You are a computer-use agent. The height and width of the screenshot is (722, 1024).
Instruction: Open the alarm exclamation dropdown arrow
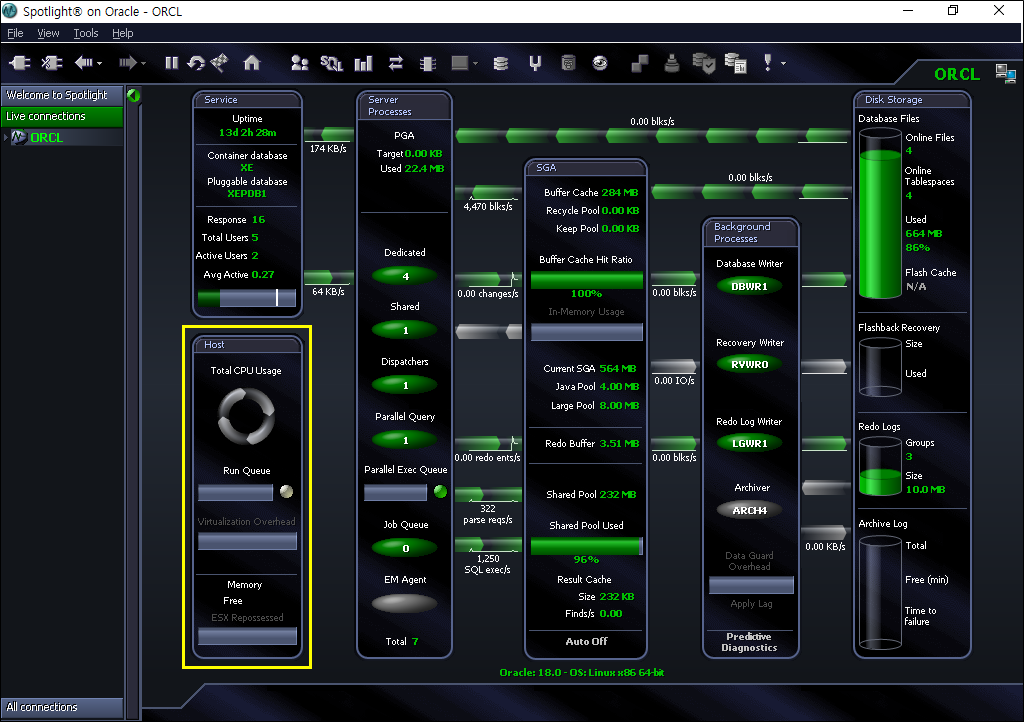[x=783, y=64]
